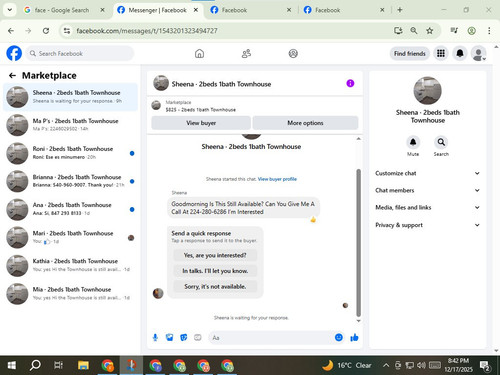Choose a sticker icon
Screen dimensions: 500x375
(x=184, y=338)
